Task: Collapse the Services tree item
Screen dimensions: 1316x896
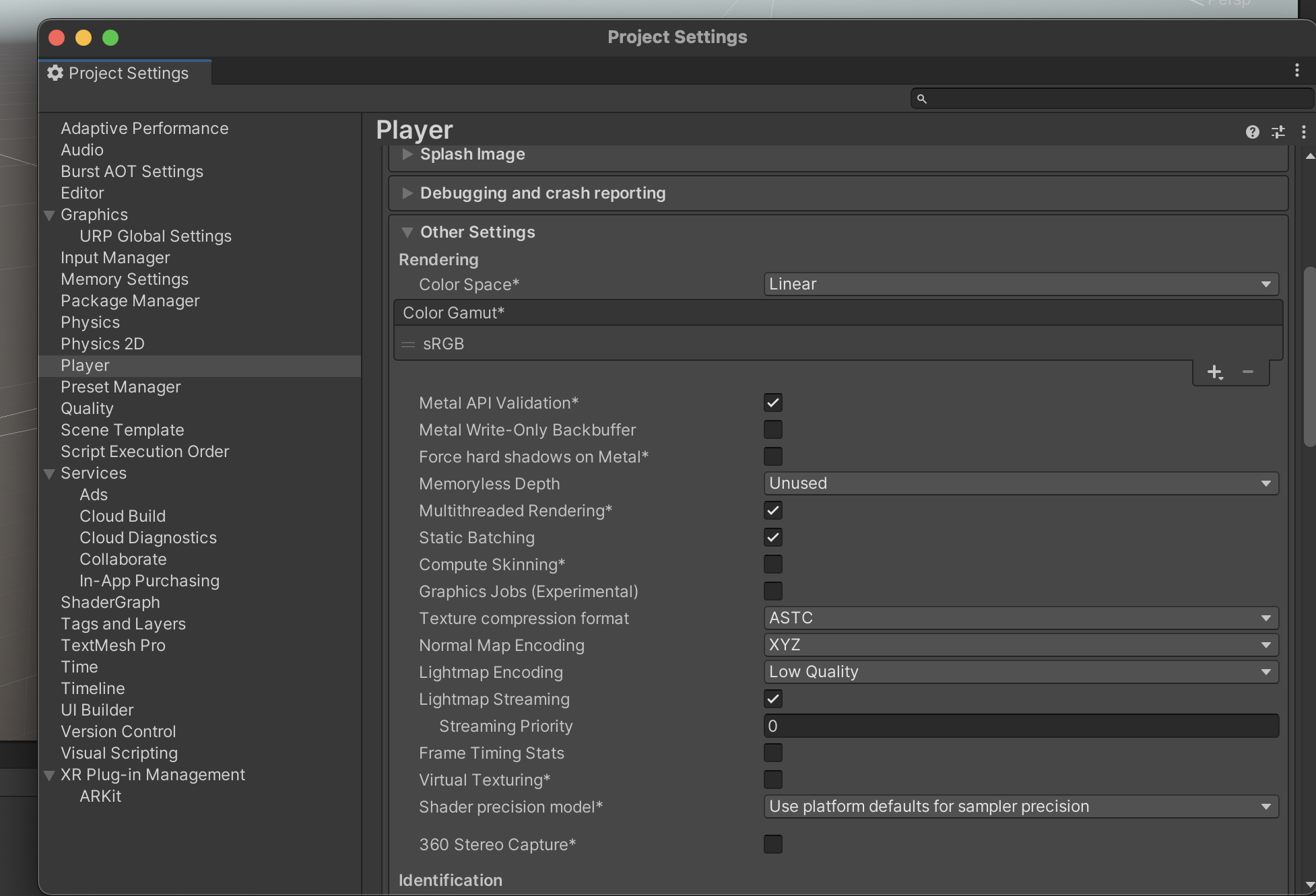Action: [49, 474]
